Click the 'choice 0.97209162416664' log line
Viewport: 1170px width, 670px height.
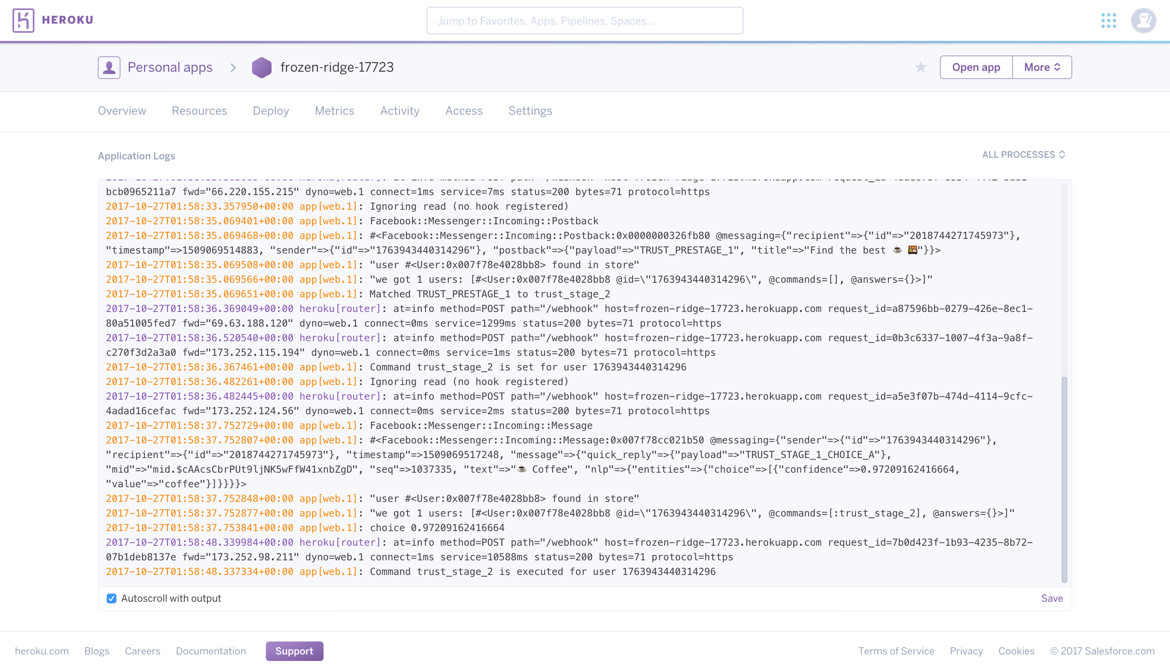click(x=305, y=527)
